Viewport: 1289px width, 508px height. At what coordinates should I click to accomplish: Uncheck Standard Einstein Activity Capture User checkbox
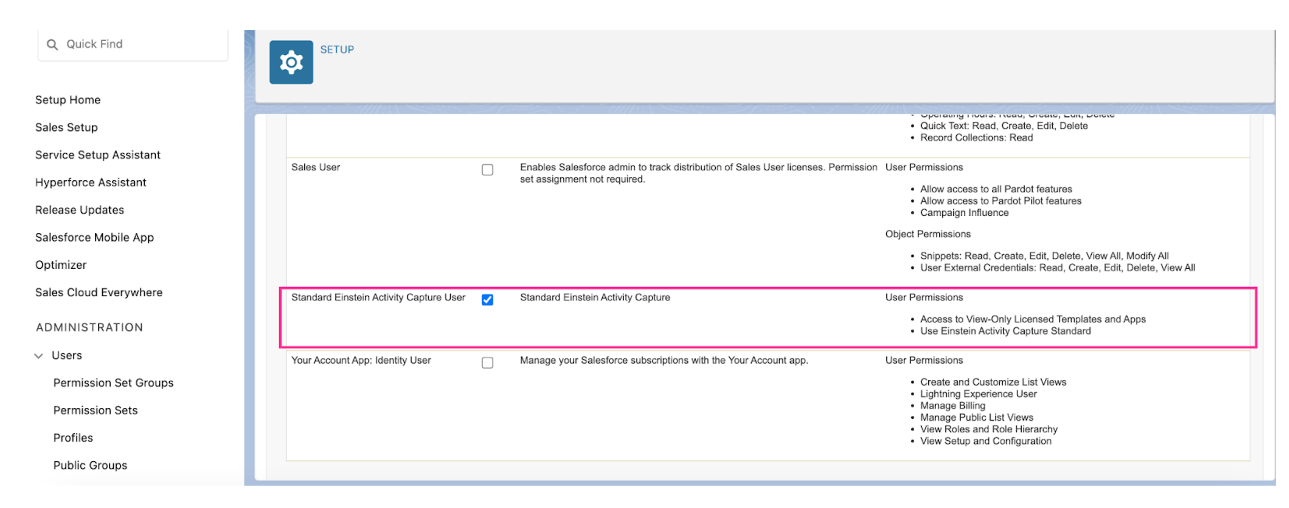tap(487, 300)
